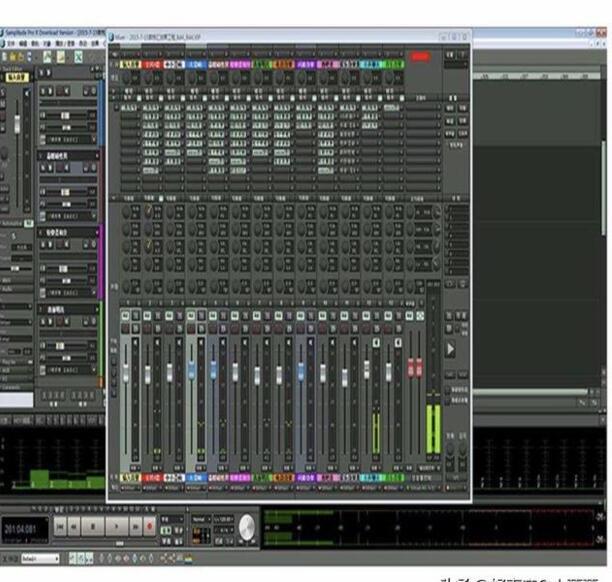
Task: Click the crossed-arrows button at the mixer master strip's top
Action: (420, 315)
